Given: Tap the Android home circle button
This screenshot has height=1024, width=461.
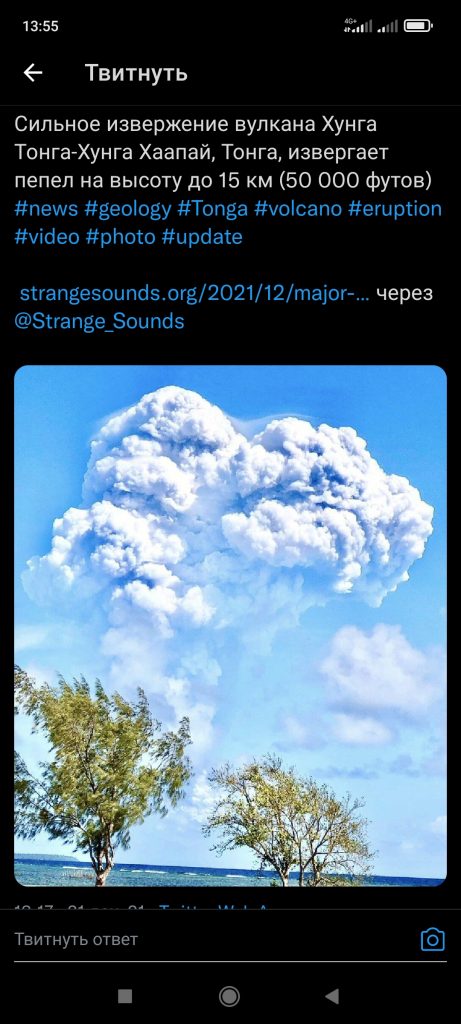Looking at the screenshot, I should (x=229, y=996).
